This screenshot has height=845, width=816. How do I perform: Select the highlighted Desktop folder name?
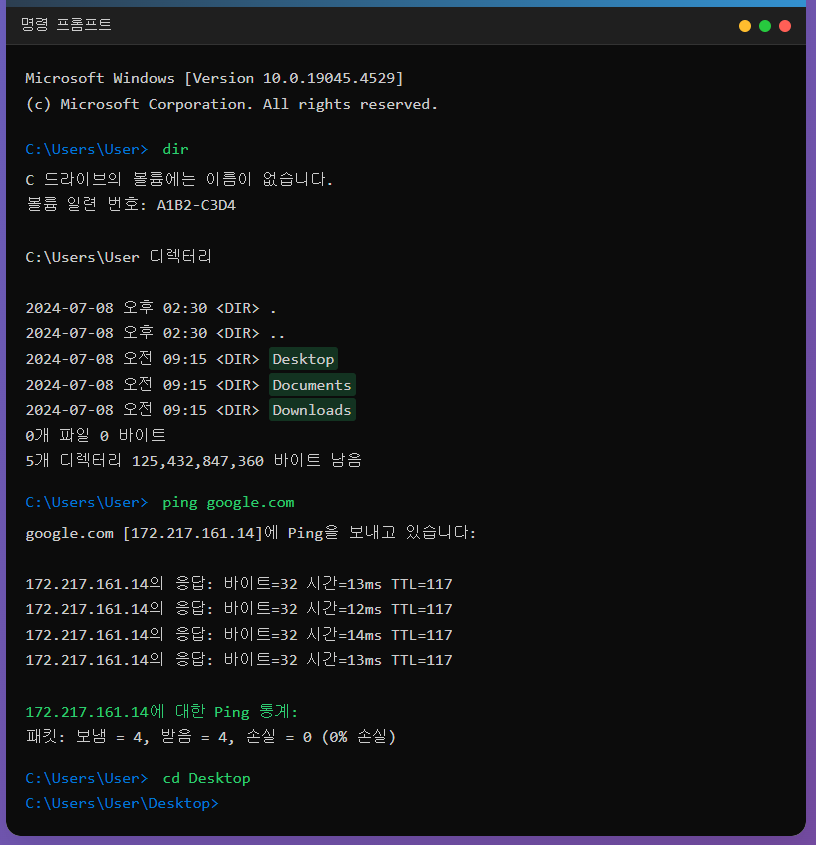[x=303, y=359]
